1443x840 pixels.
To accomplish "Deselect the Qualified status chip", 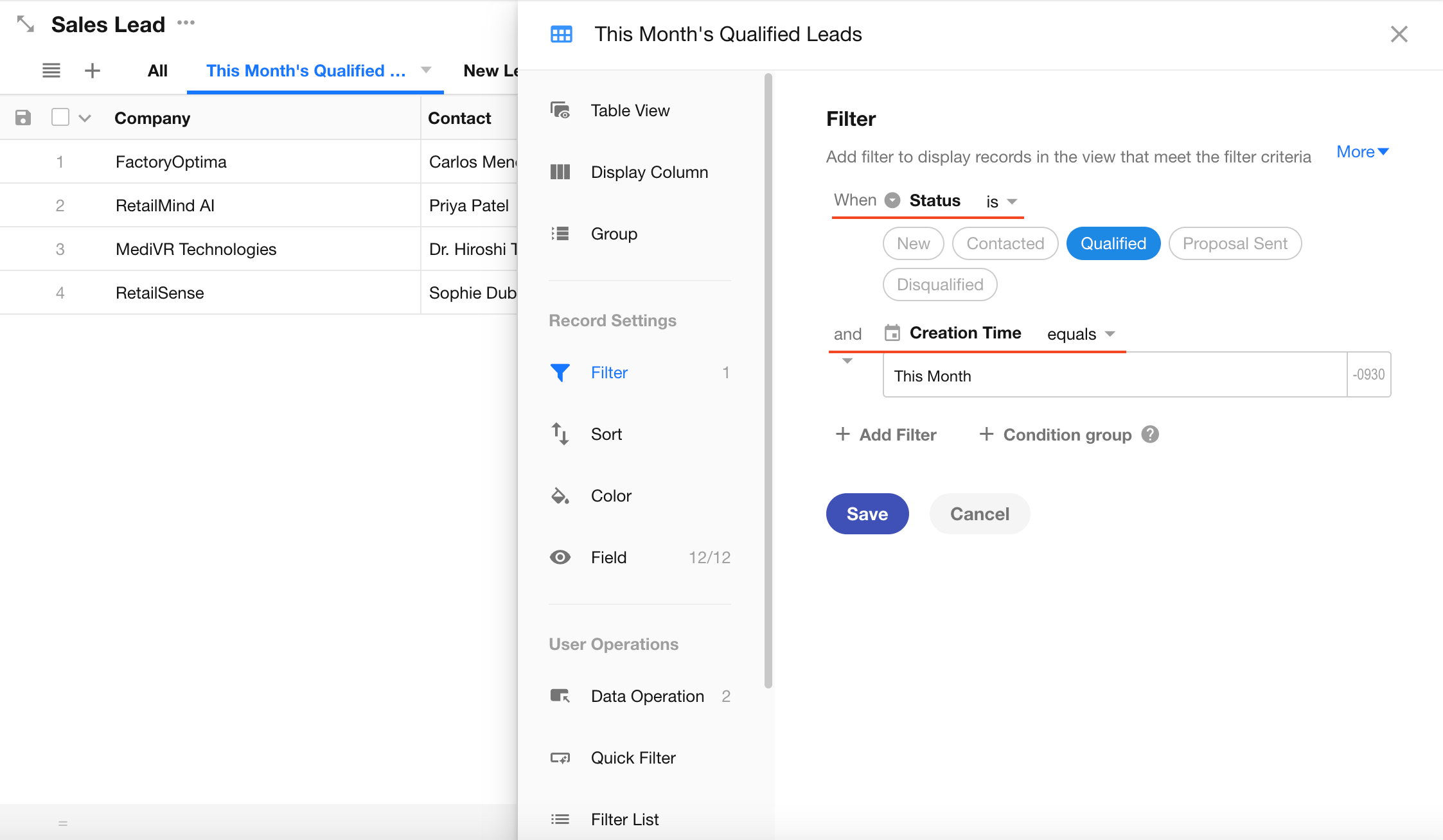I will pyautogui.click(x=1113, y=243).
